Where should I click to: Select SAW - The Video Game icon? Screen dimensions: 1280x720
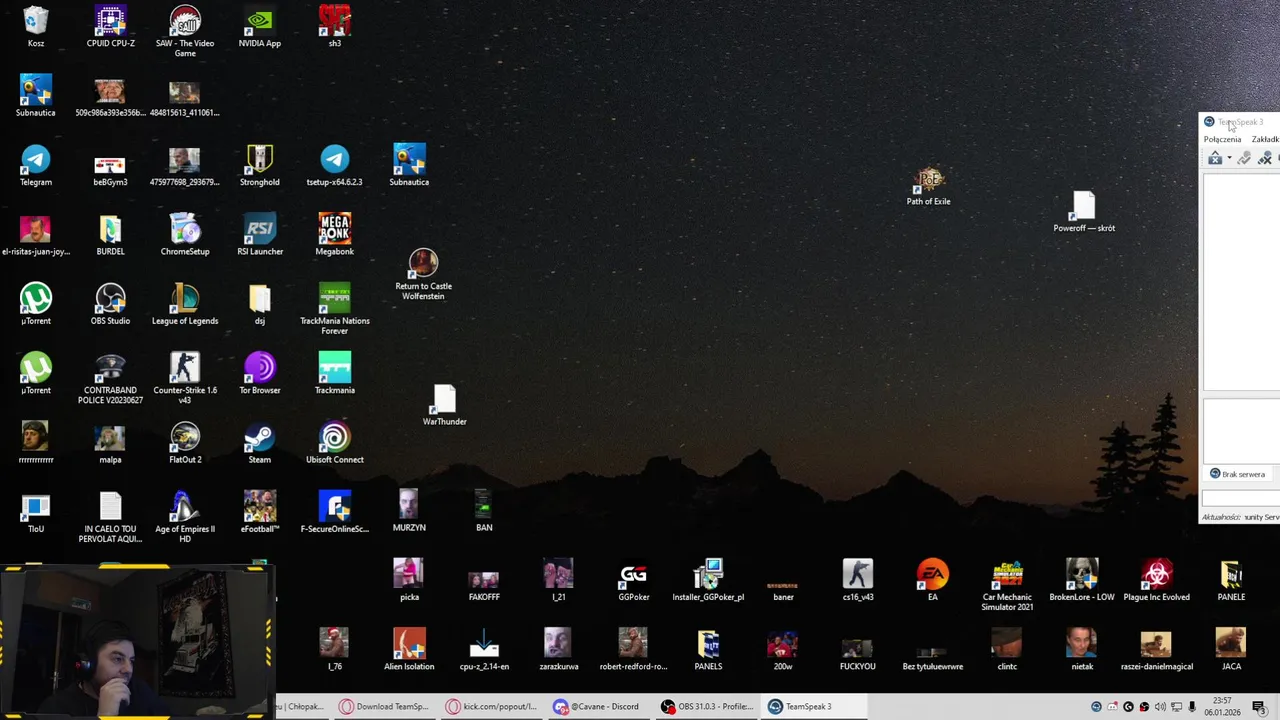(185, 31)
